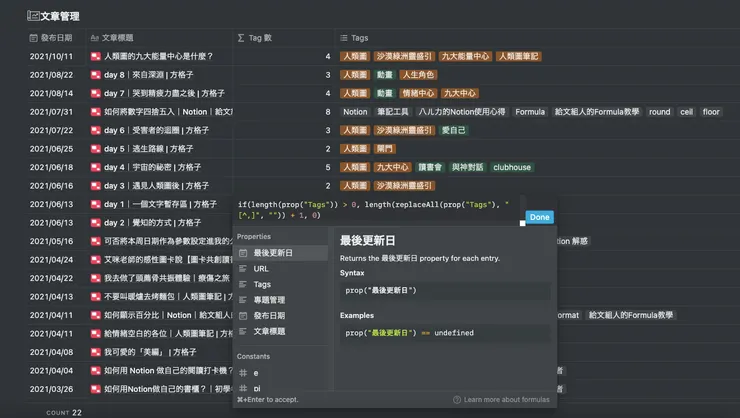Click the hash icon beside constant e
The image size is (740, 418).
[243, 373]
